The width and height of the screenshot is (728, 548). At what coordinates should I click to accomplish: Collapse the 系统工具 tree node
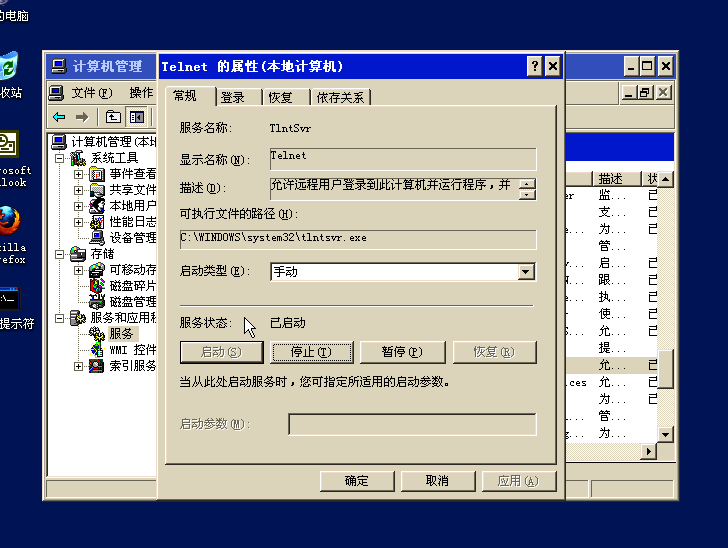click(x=59, y=159)
